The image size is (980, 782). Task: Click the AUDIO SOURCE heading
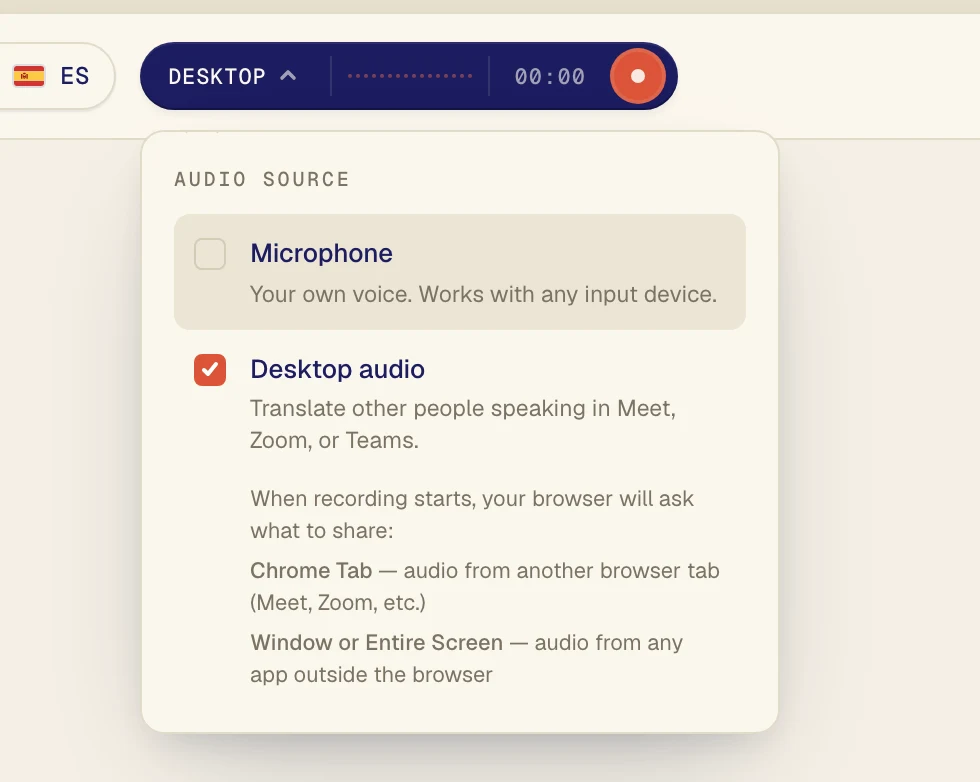coord(261,179)
